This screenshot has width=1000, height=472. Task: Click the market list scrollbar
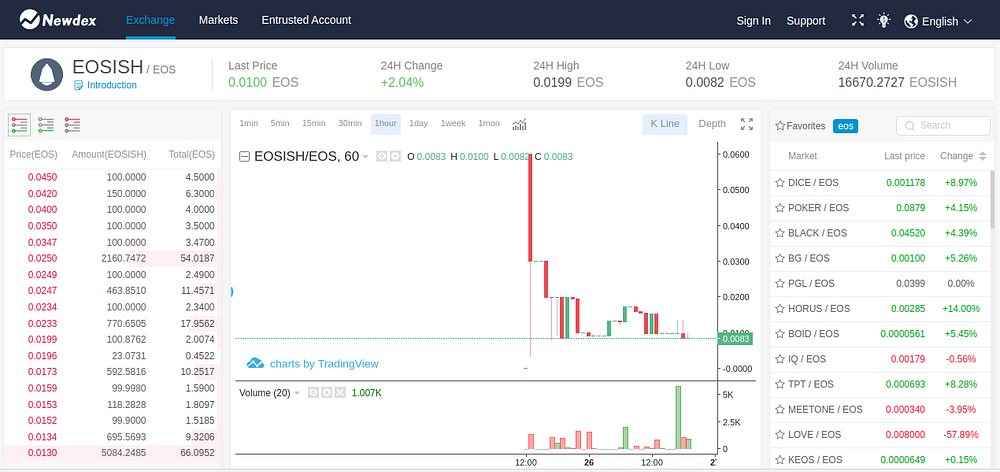[992, 199]
